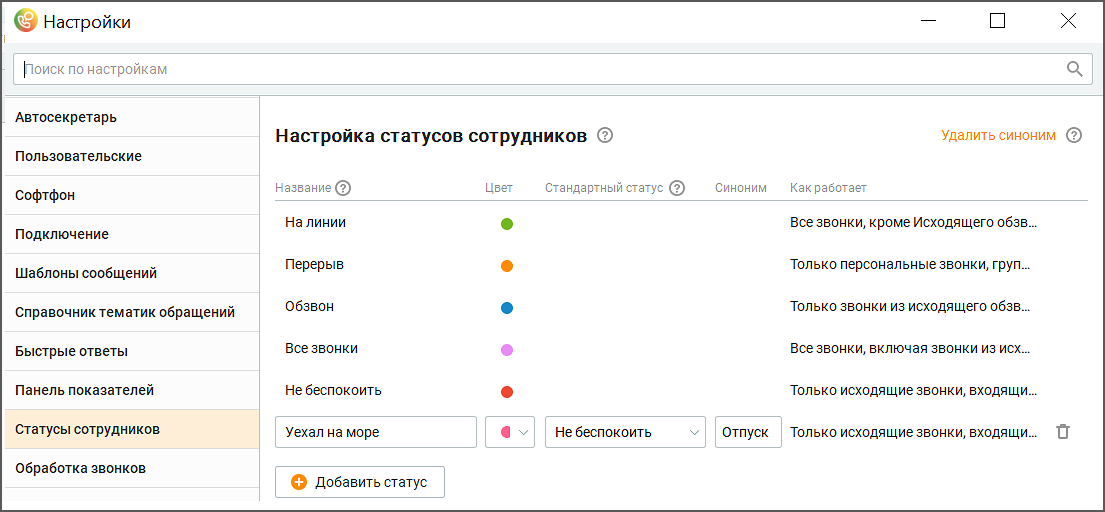Image resolution: width=1105 pixels, height=512 pixels.
Task: Click the search magnifier icon
Action: (x=1074, y=69)
